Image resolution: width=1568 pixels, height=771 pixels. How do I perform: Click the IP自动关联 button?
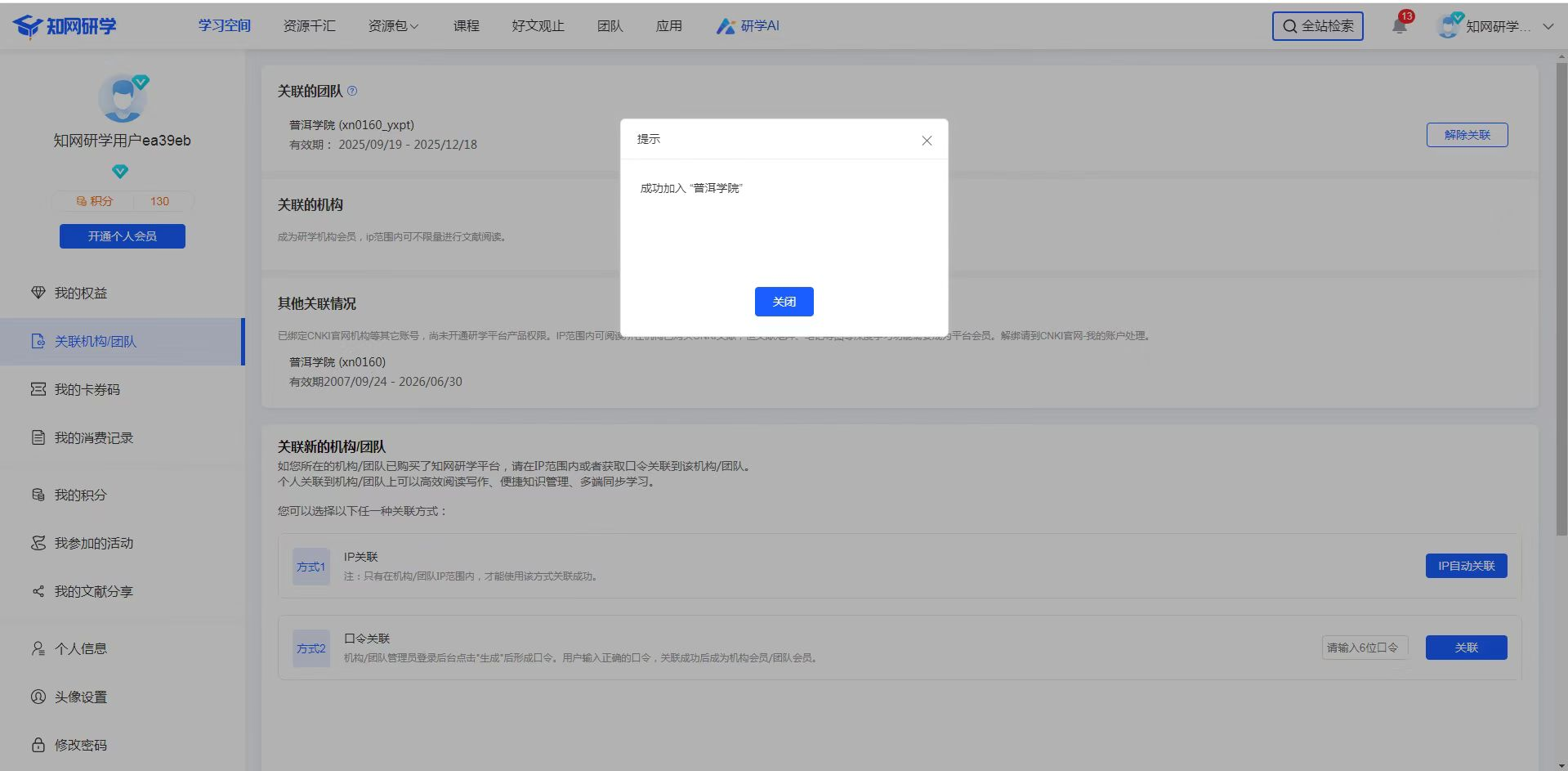pos(1466,566)
